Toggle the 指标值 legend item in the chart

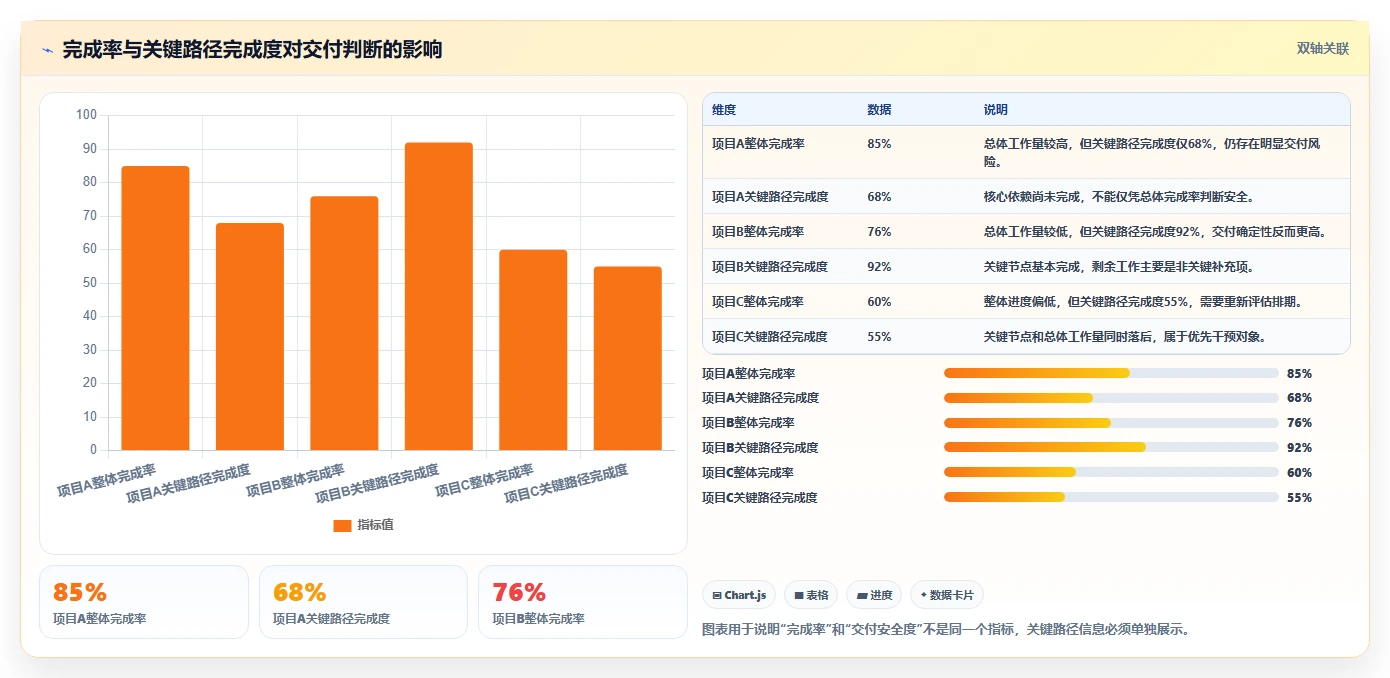tap(364, 525)
